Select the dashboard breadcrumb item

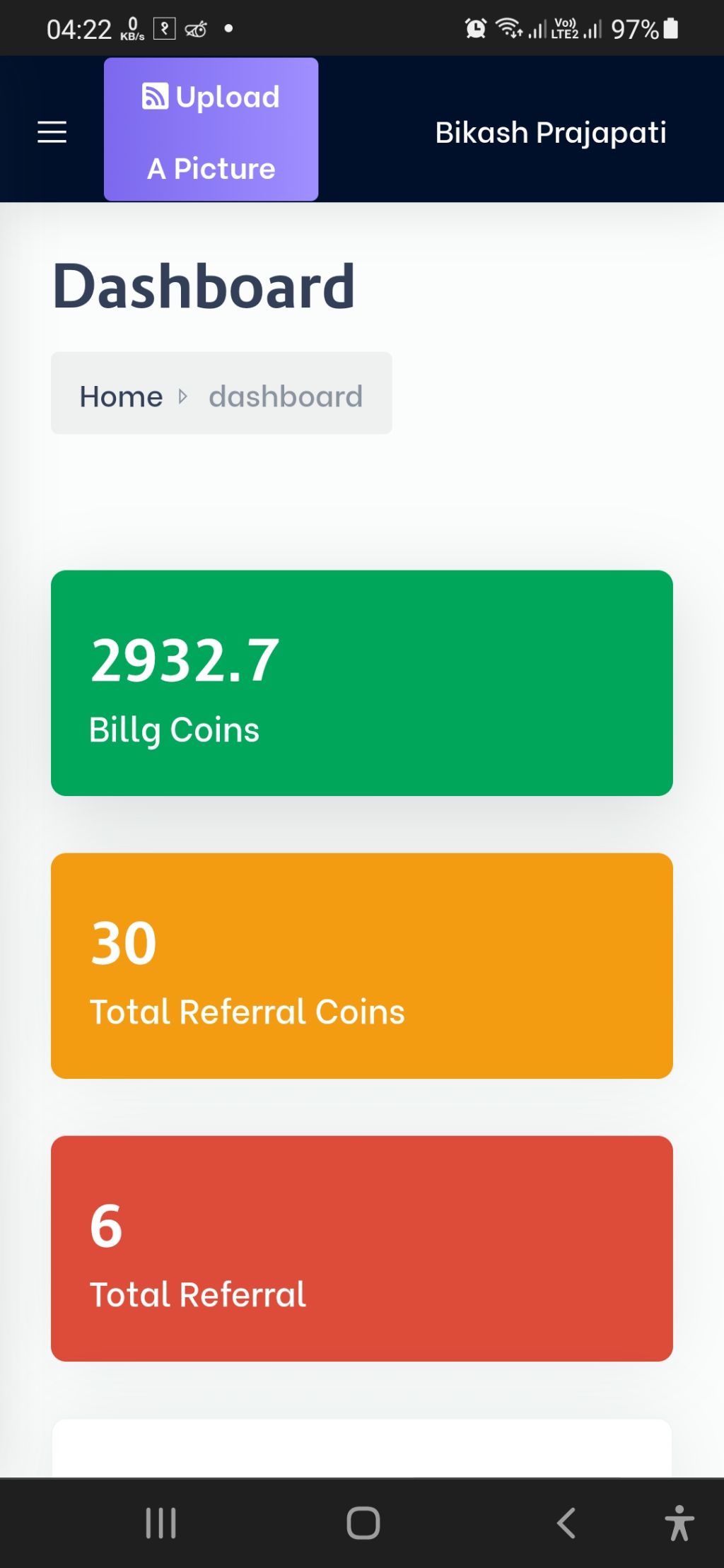pyautogui.click(x=286, y=396)
